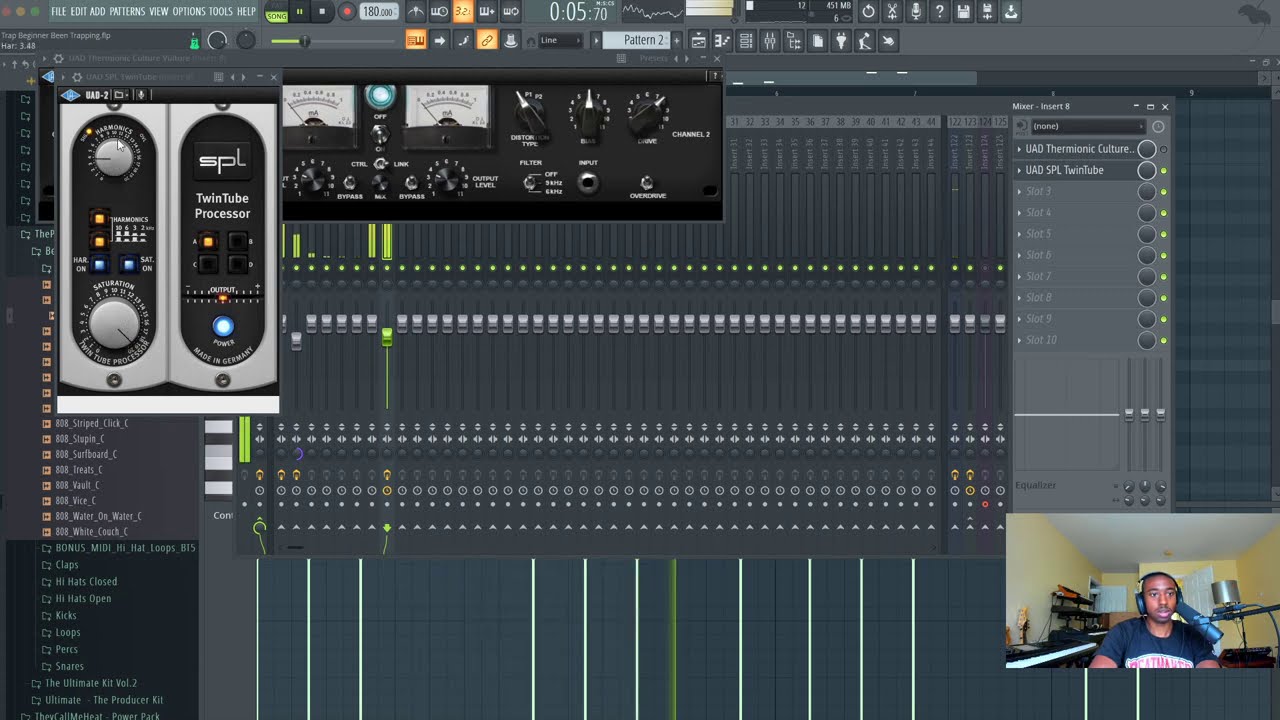
Task: Click the Saturation knob on TwinTube
Action: (113, 324)
